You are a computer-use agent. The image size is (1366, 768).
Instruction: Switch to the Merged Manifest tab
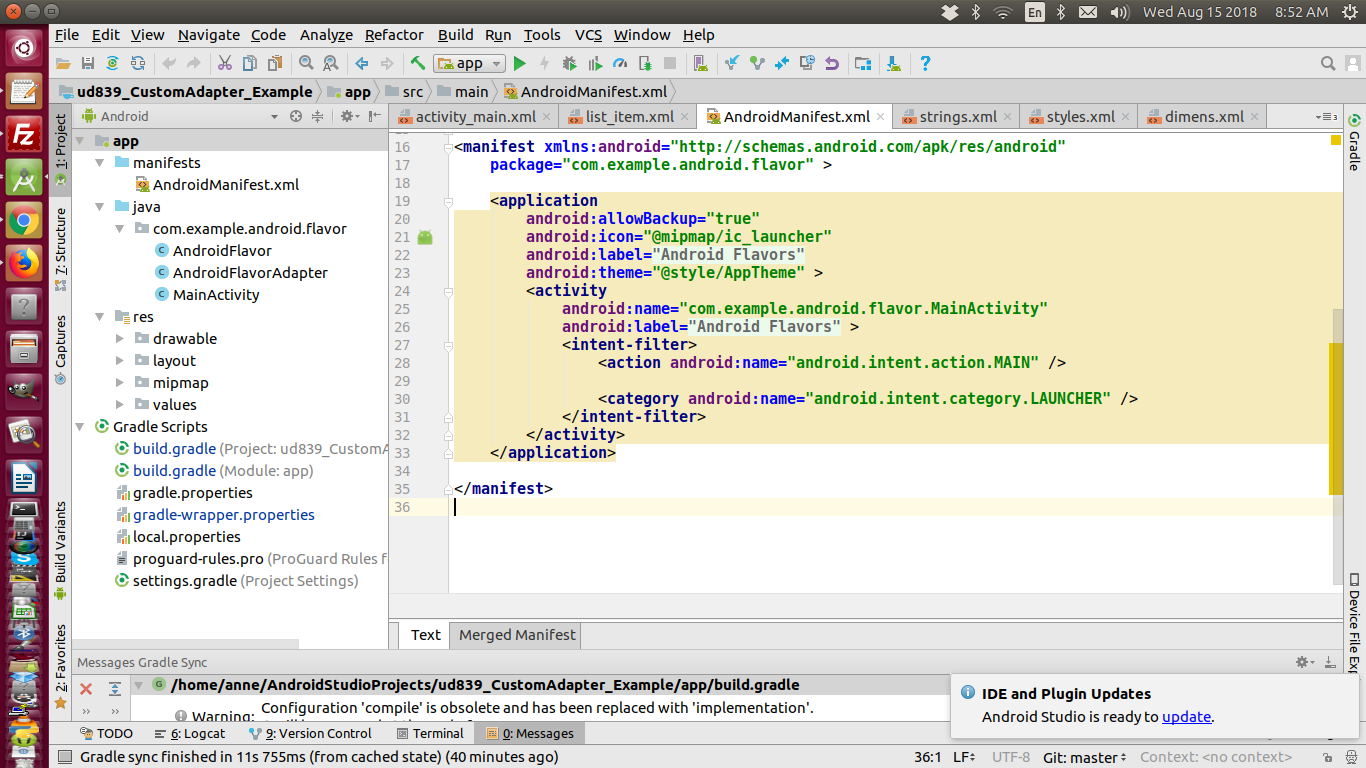click(517, 635)
